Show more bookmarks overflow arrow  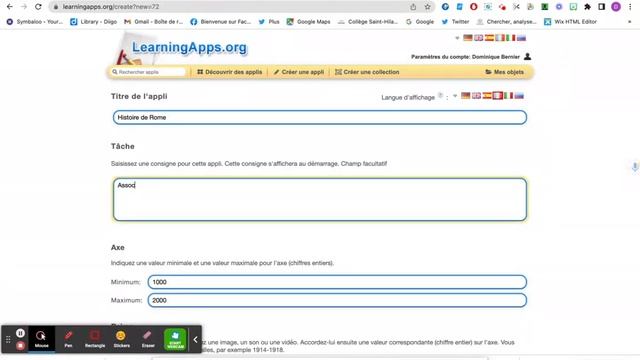(x=629, y=22)
